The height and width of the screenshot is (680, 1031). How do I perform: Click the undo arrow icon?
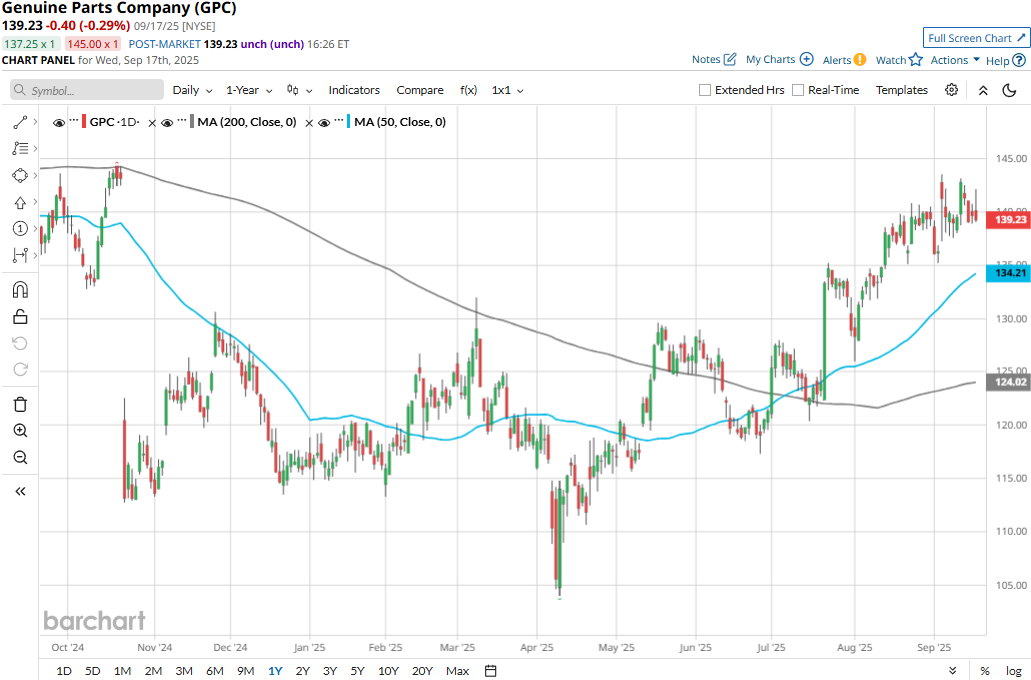coord(20,343)
